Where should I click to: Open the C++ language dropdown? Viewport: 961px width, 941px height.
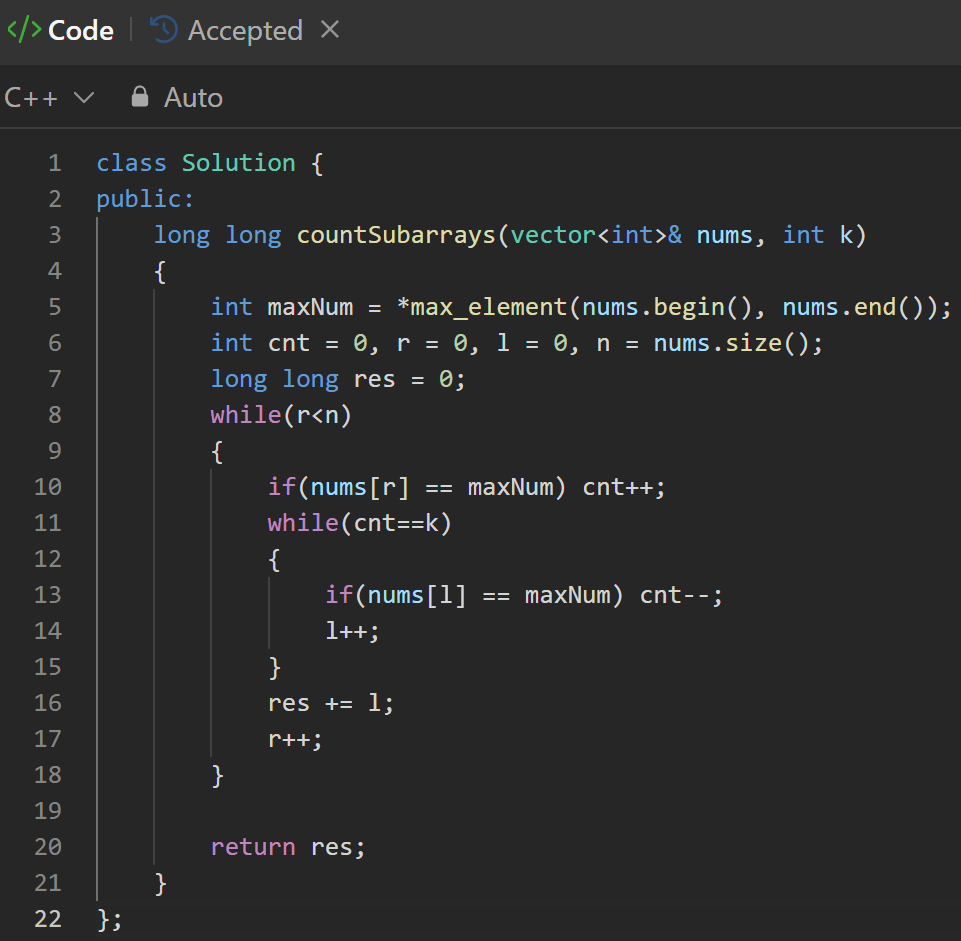pyautogui.click(x=49, y=97)
